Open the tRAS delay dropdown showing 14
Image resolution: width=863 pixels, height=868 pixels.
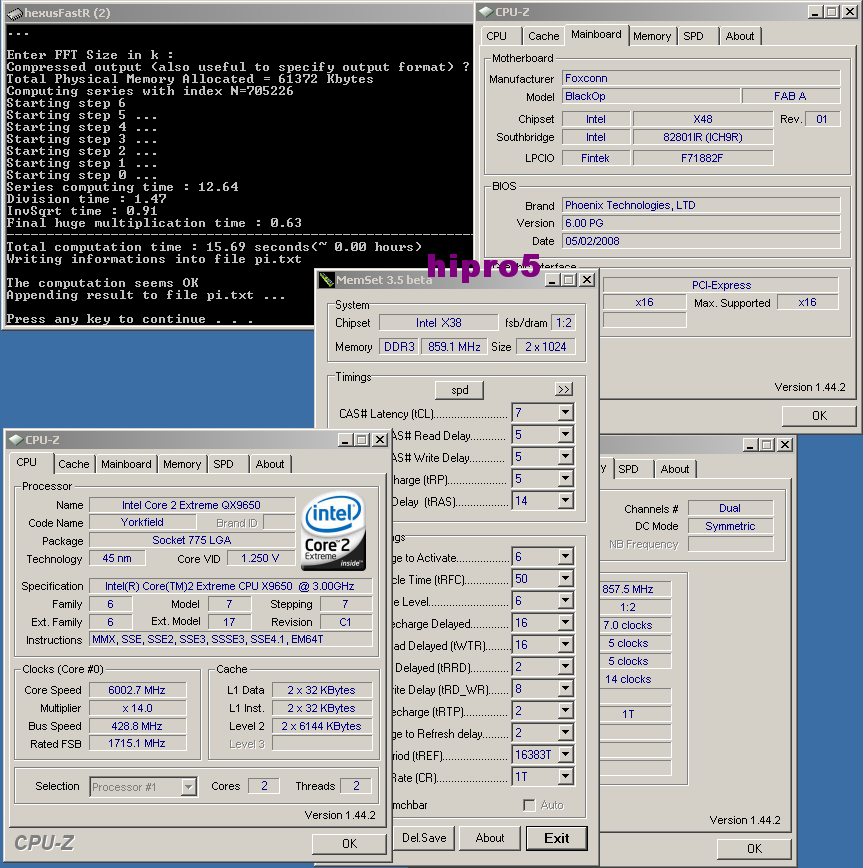(x=565, y=500)
